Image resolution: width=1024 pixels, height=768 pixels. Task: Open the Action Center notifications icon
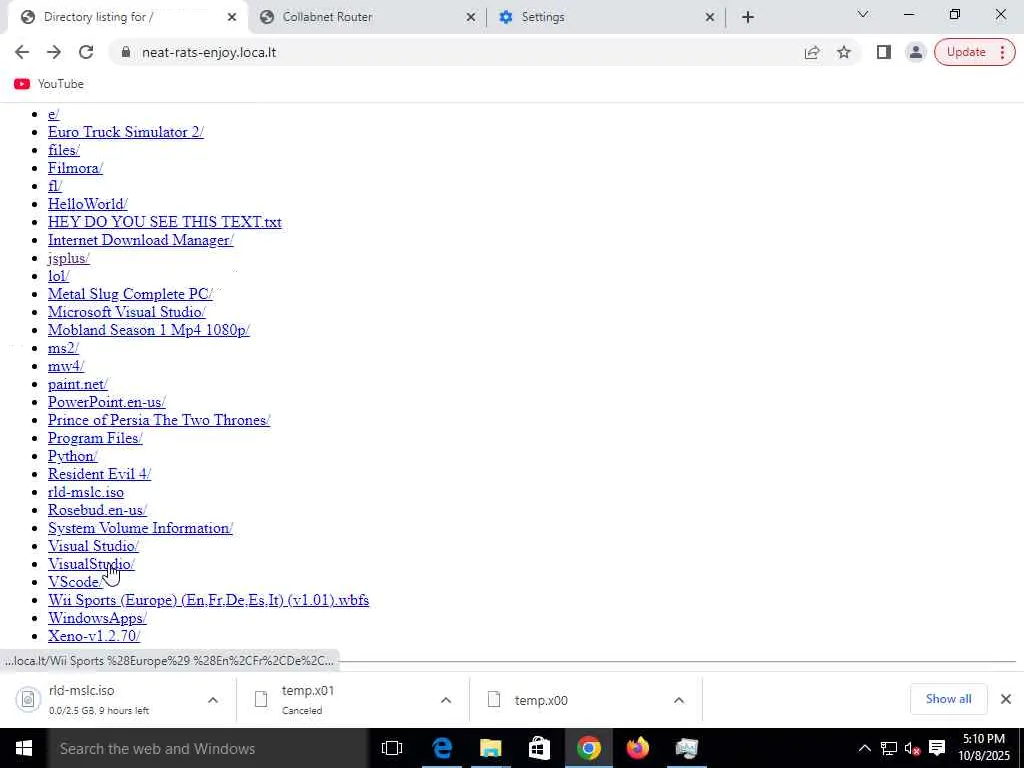click(937, 748)
